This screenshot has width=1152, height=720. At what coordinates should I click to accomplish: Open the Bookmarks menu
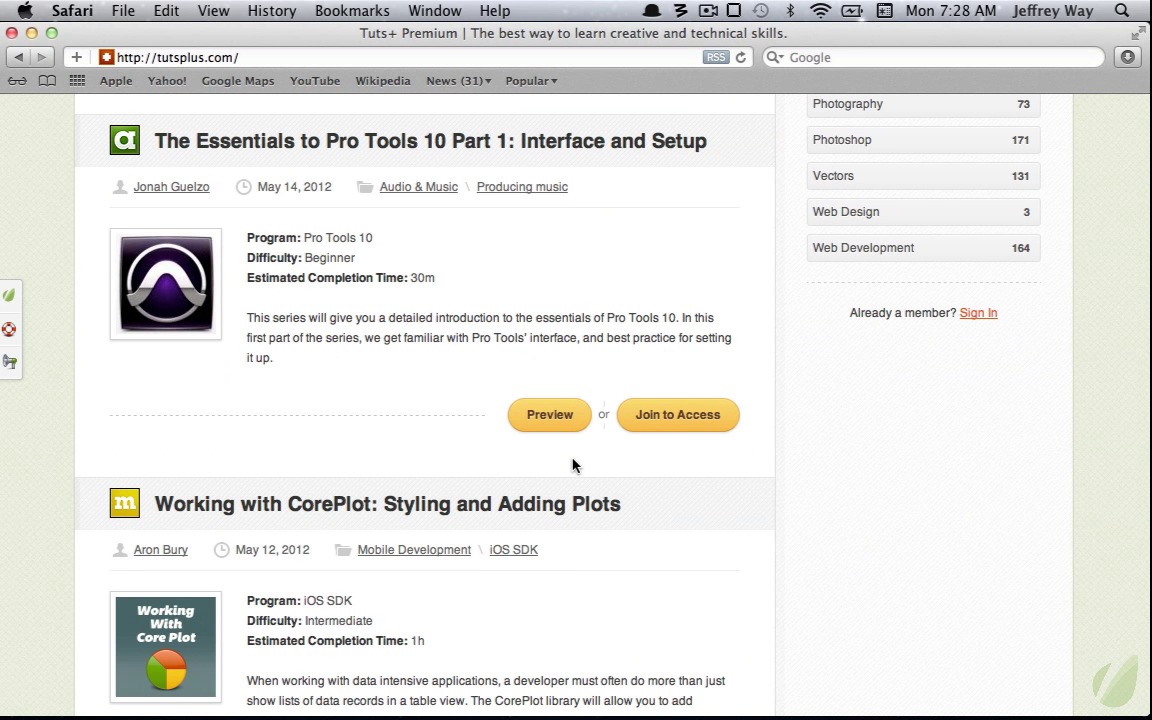pos(352,10)
